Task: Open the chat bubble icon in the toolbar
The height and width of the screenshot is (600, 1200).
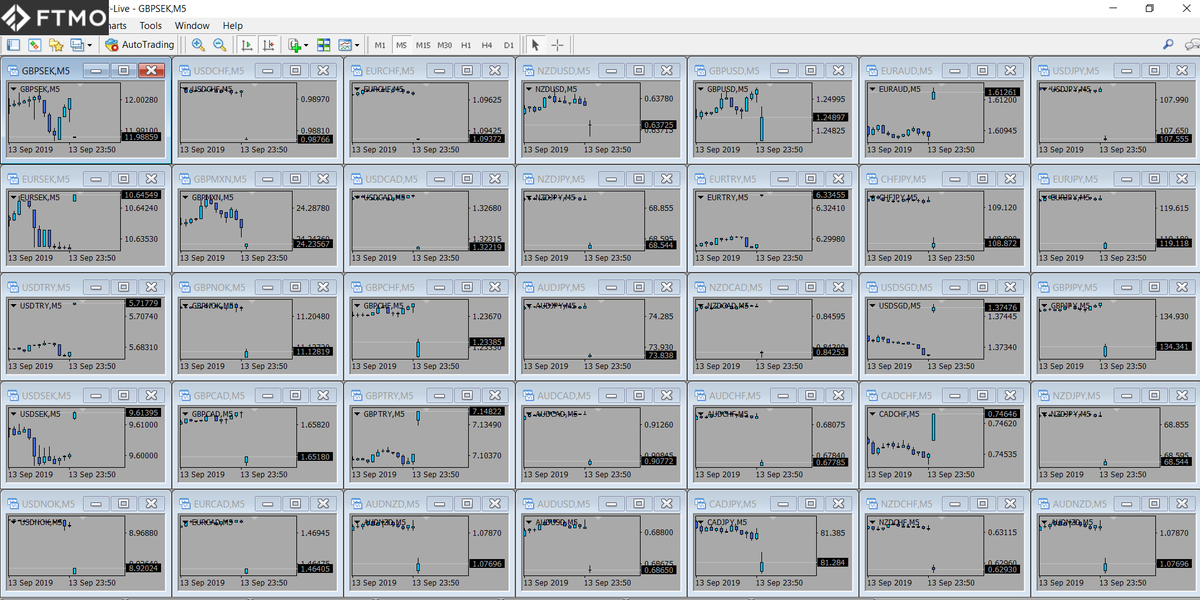Action: click(1190, 45)
